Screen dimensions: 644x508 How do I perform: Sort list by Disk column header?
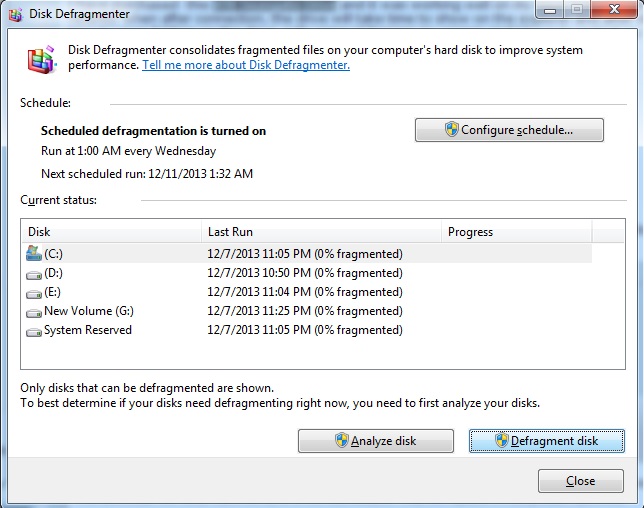[x=110, y=232]
